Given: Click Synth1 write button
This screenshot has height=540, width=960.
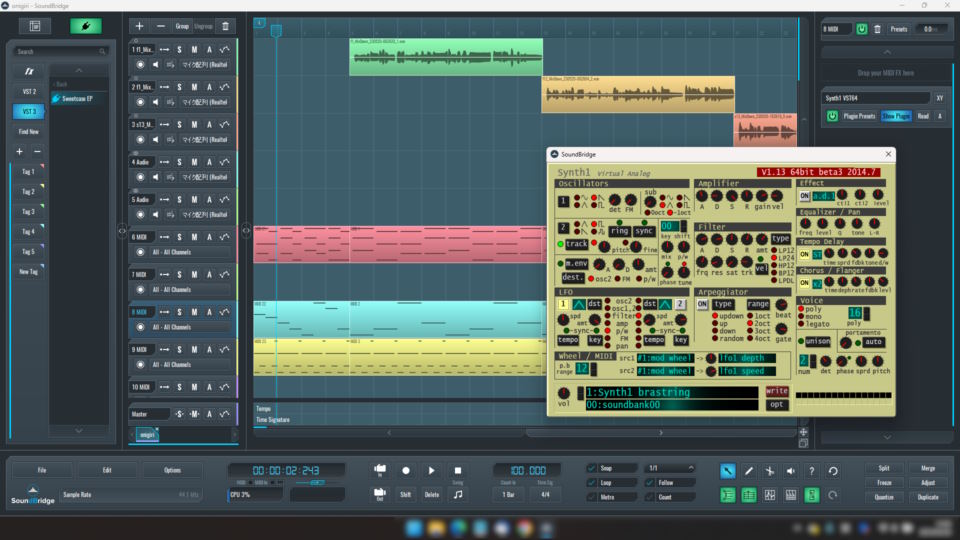Looking at the screenshot, I should click(x=776, y=391).
